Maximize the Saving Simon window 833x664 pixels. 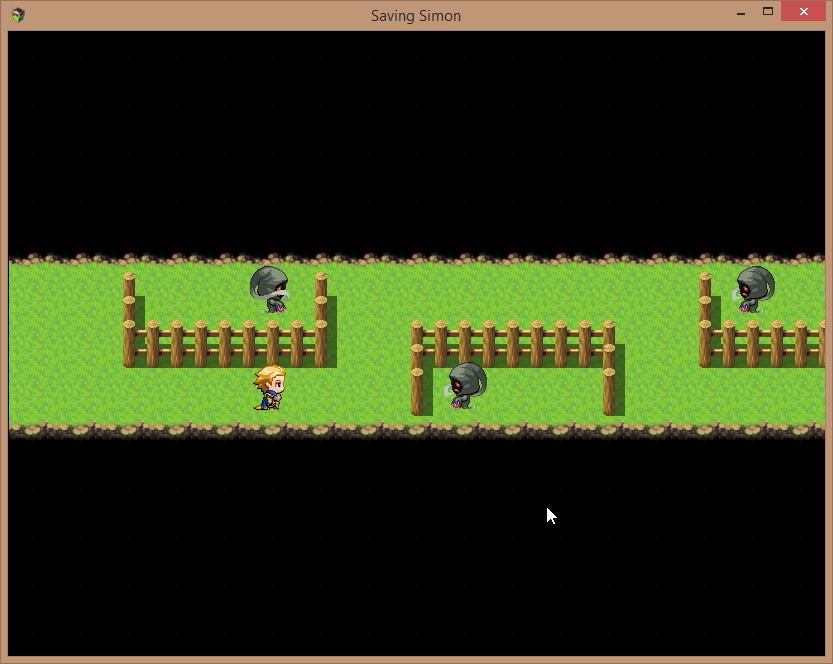pyautogui.click(x=768, y=12)
